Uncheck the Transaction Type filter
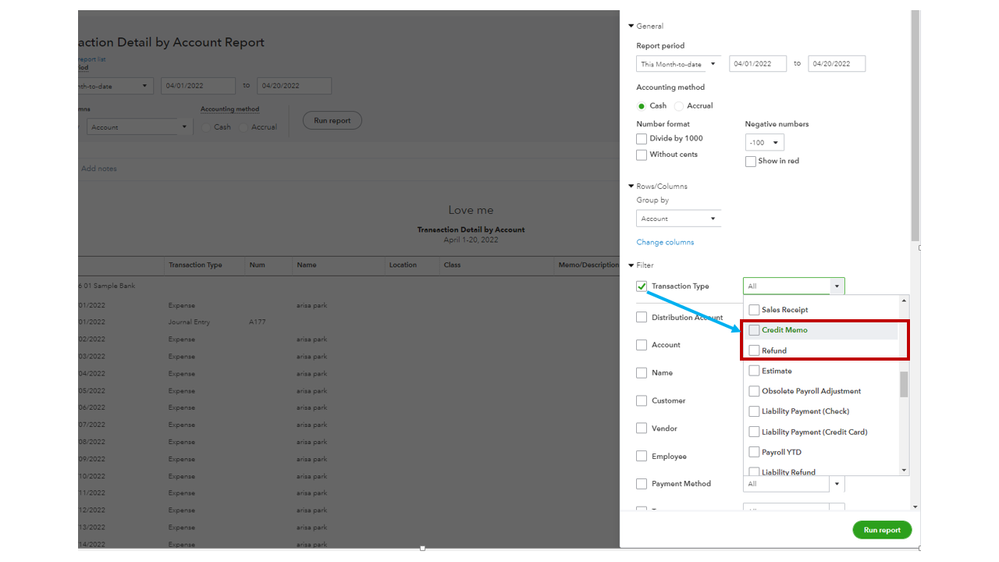 (642, 287)
